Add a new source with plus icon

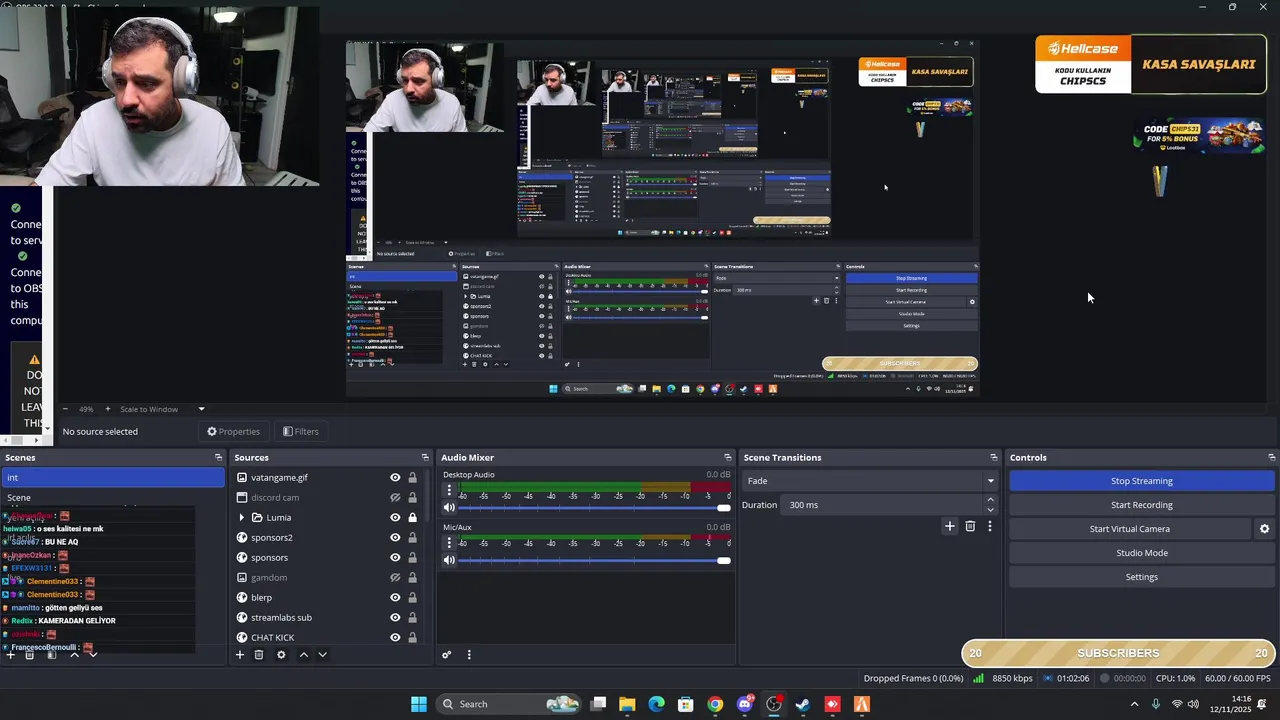[239, 655]
